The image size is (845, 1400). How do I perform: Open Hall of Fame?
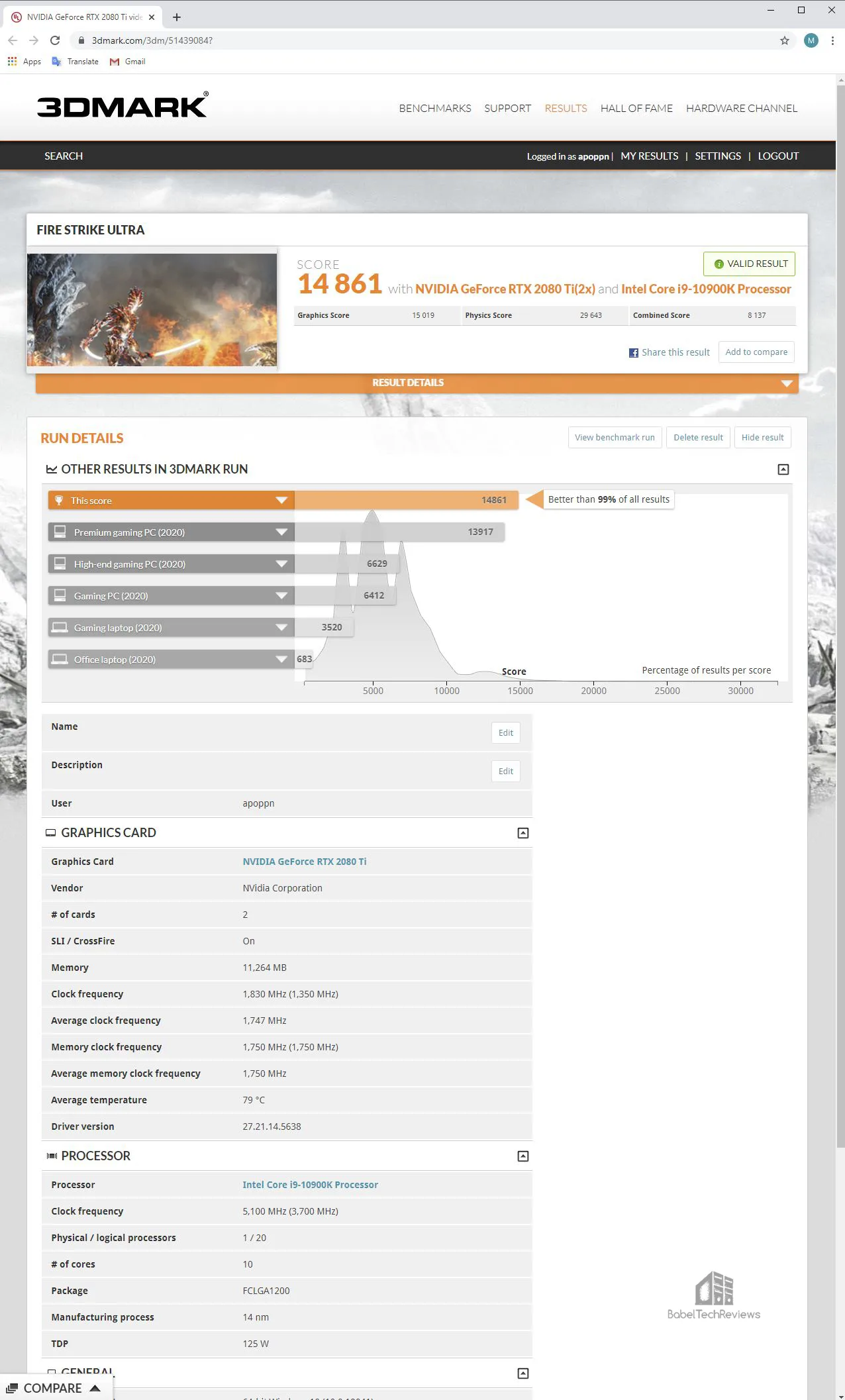(636, 109)
